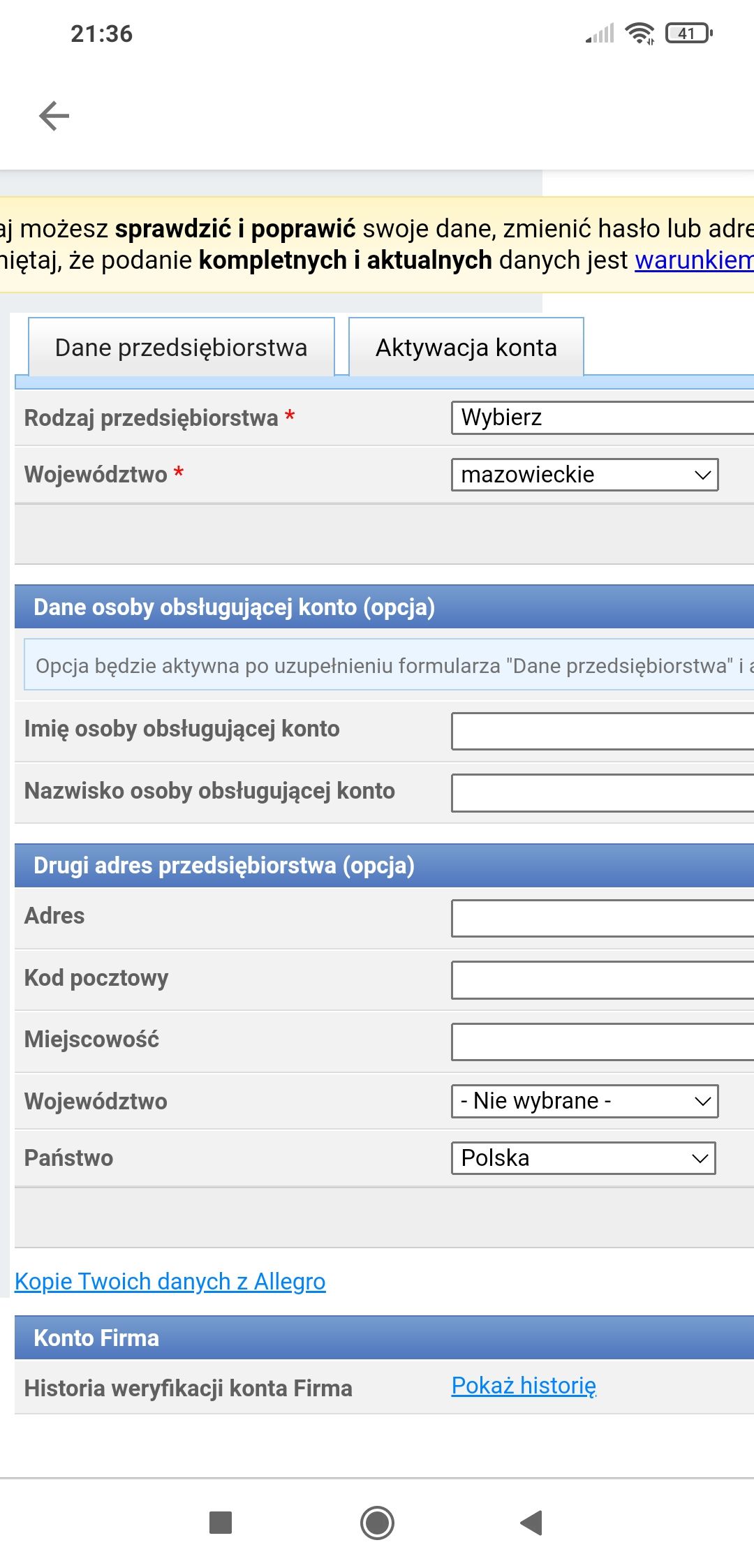Expand the second address Województwo selector
Viewport: 754px width, 1568px height.
[585, 1101]
